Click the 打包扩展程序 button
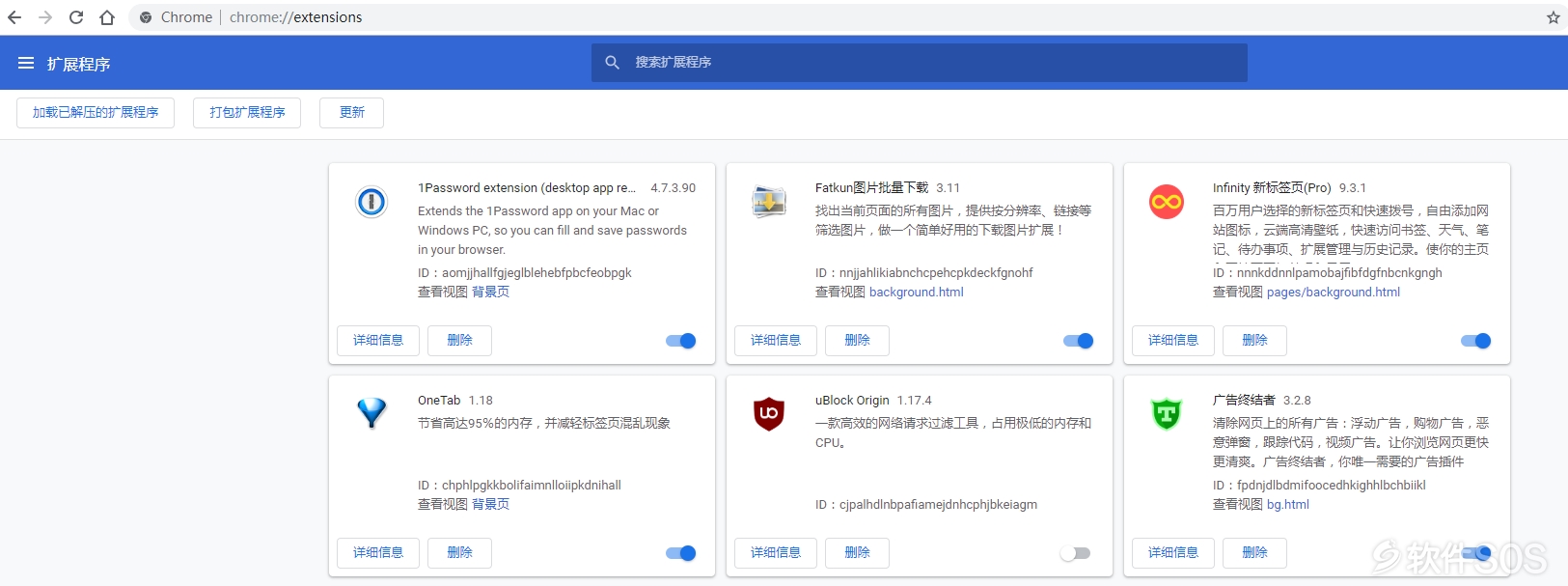Screen dimensions: 1568x586 [247, 113]
